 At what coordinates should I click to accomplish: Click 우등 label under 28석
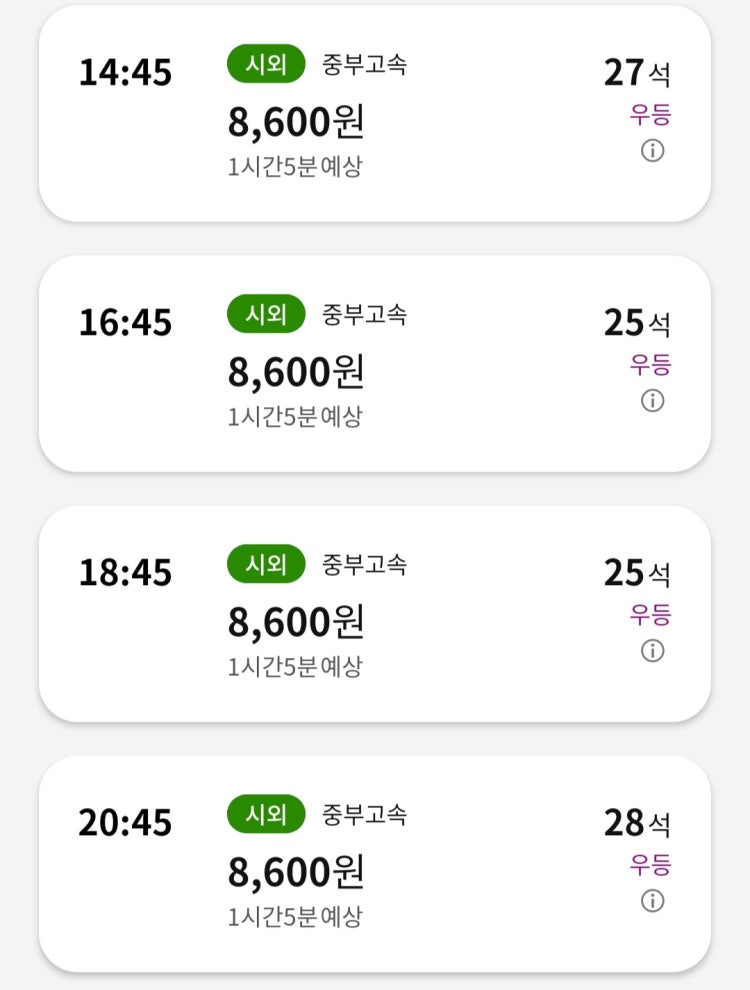[650, 865]
